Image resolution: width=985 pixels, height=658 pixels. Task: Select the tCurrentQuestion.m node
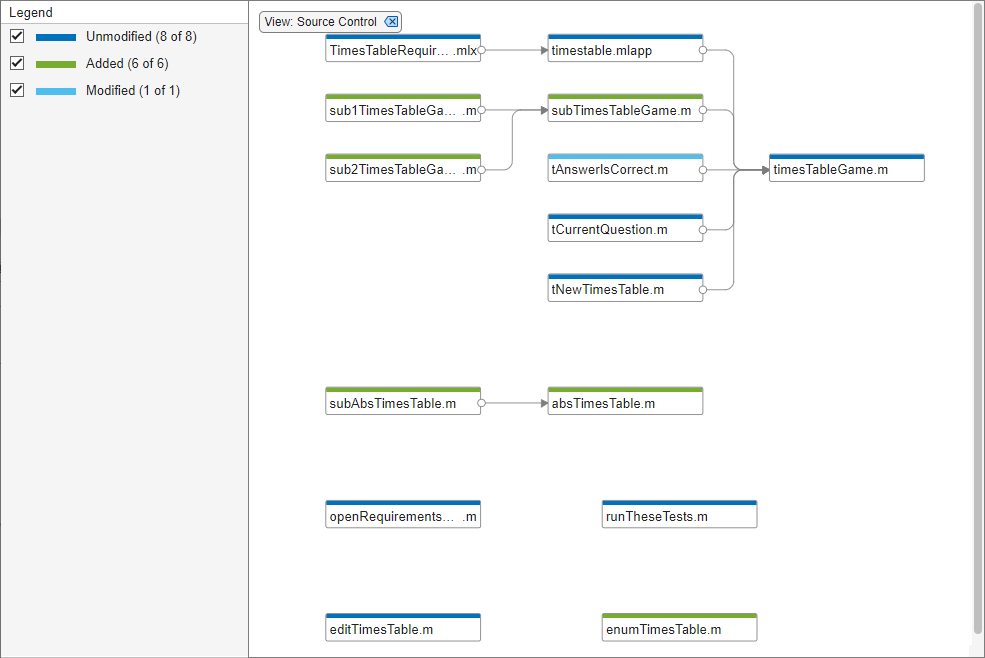pyautogui.click(x=624, y=229)
